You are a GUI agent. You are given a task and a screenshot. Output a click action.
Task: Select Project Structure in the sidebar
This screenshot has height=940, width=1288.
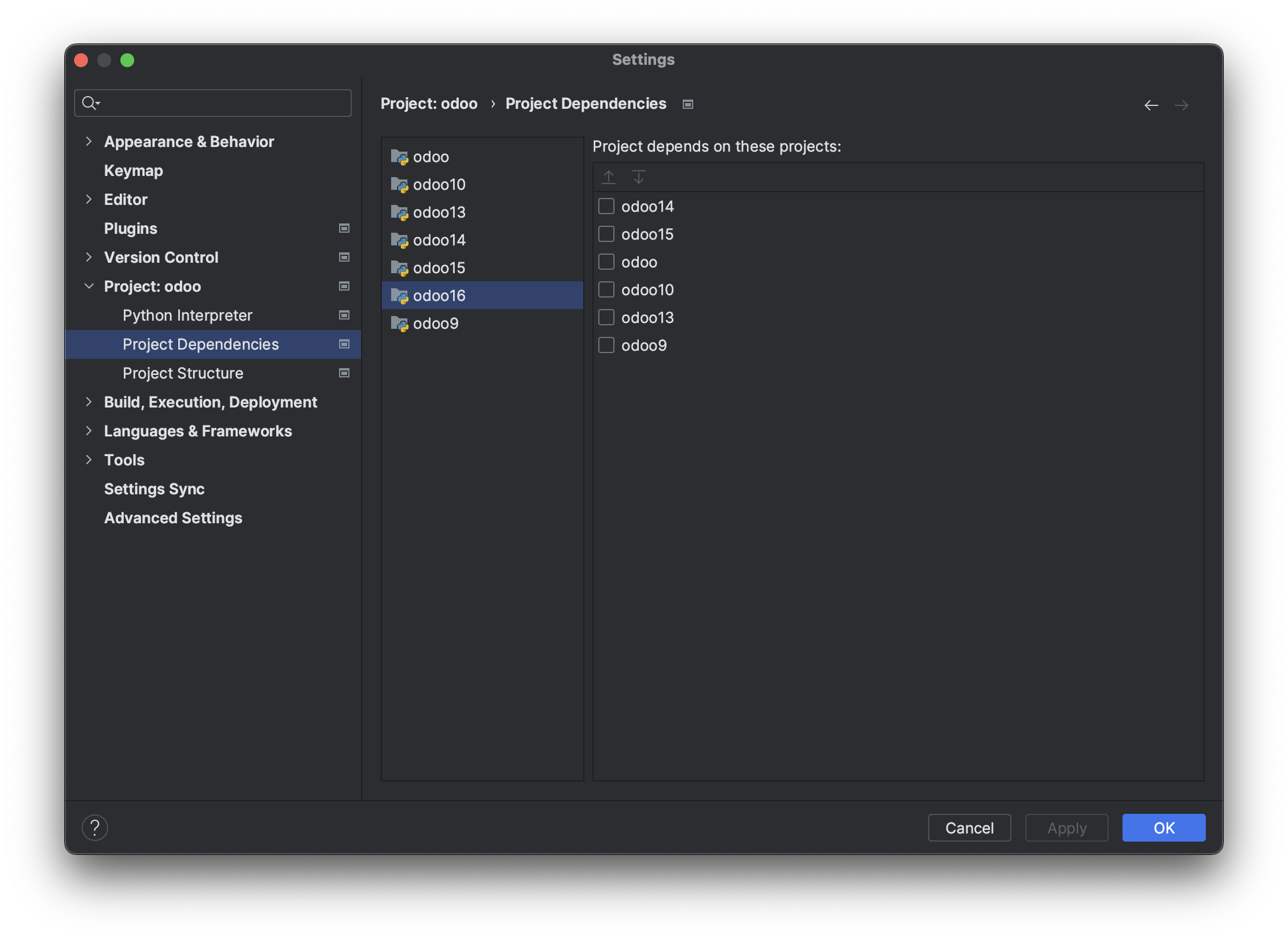(183, 373)
